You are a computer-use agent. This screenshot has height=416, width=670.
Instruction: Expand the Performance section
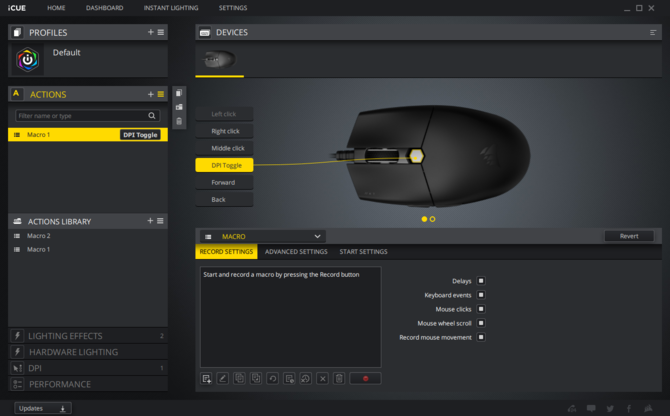tap(88, 384)
